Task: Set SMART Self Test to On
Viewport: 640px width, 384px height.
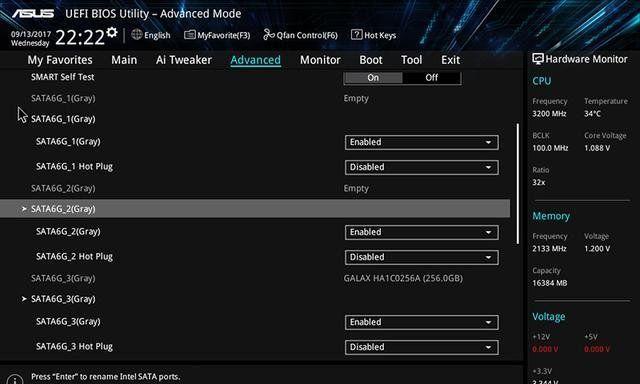Action: (373, 78)
